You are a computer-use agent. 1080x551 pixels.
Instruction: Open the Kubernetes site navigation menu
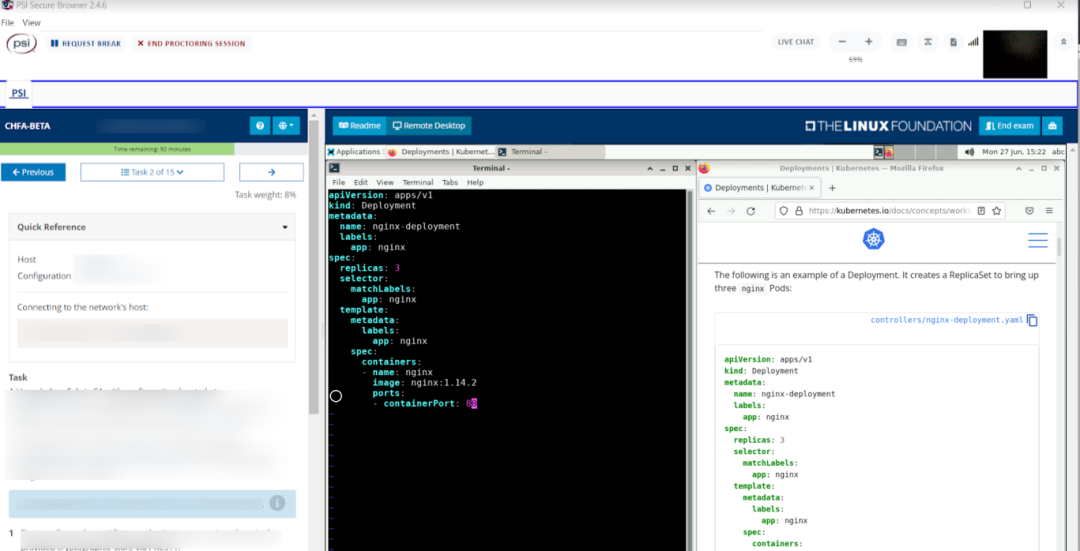point(1038,240)
